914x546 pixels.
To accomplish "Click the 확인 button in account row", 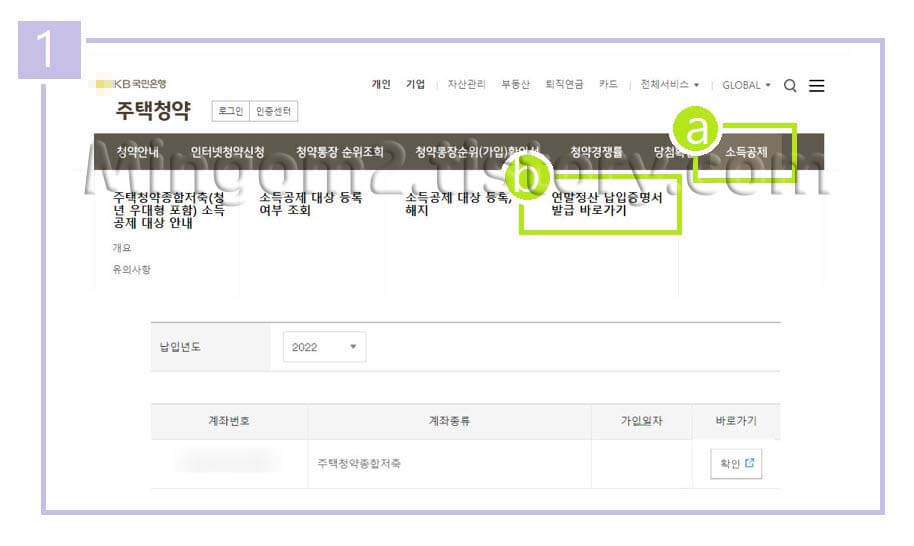I will [736, 463].
